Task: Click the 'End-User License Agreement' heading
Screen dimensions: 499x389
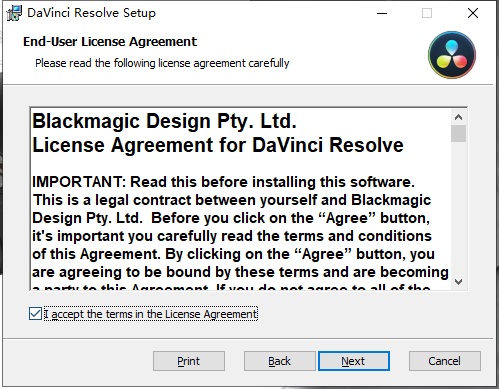Action: [110, 42]
